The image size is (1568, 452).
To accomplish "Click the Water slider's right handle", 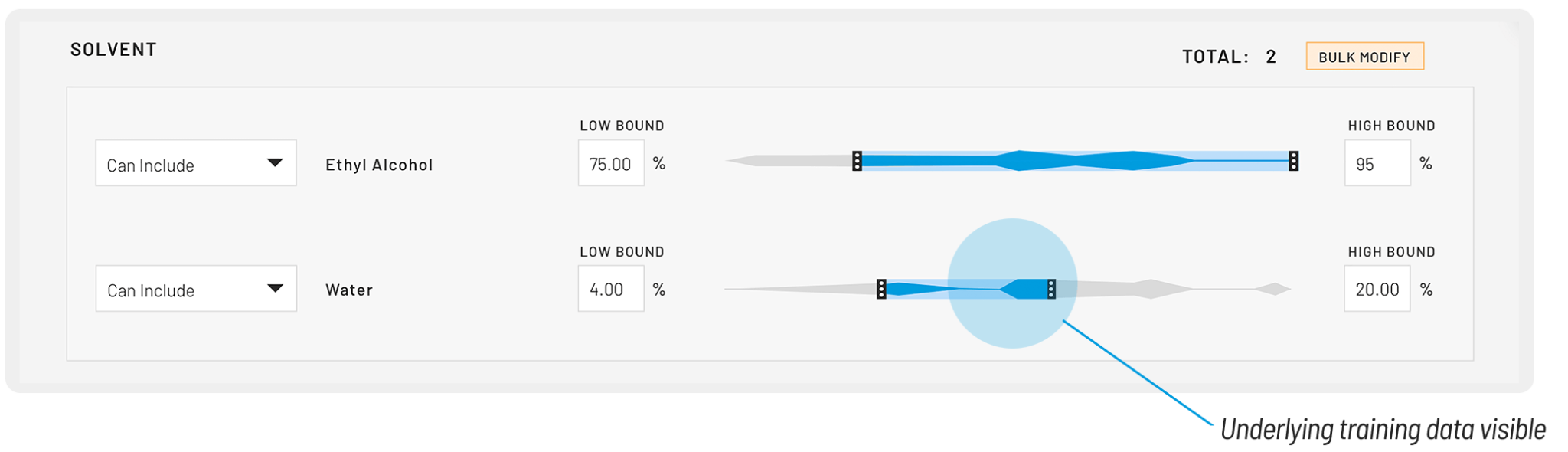I will tap(1051, 289).
